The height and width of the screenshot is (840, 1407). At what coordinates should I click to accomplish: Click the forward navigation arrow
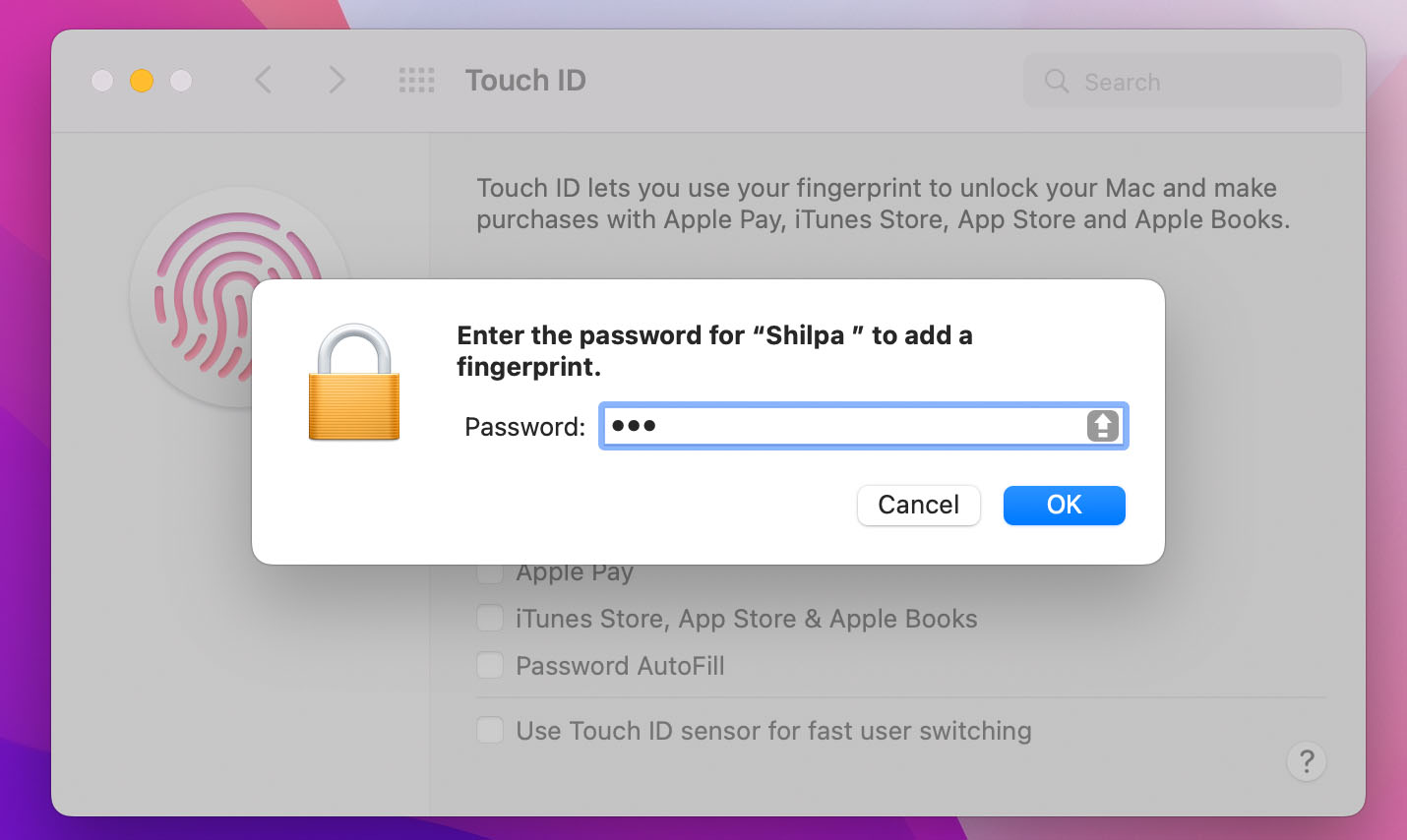(337, 81)
